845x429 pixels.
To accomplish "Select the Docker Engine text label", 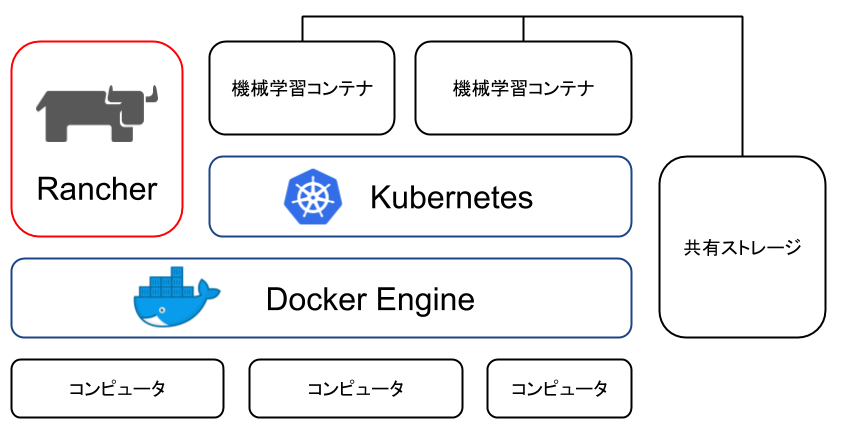I will [x=370, y=298].
